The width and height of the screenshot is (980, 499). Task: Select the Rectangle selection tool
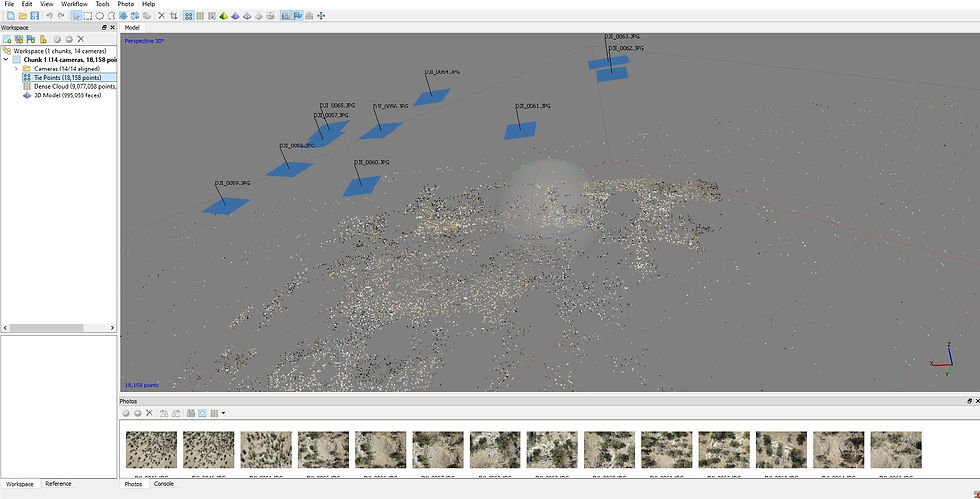88,16
